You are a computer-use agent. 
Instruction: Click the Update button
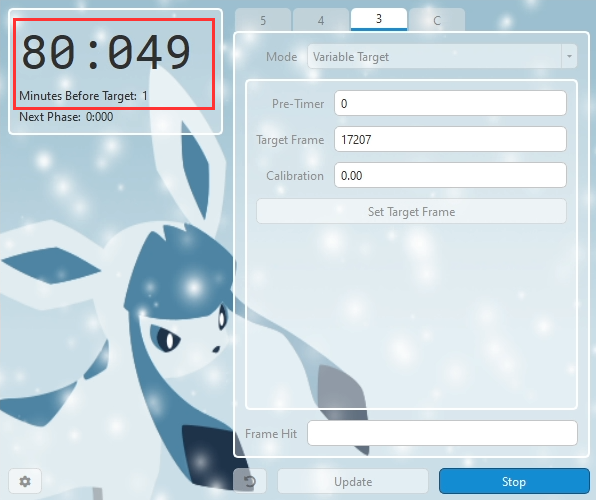(x=353, y=481)
